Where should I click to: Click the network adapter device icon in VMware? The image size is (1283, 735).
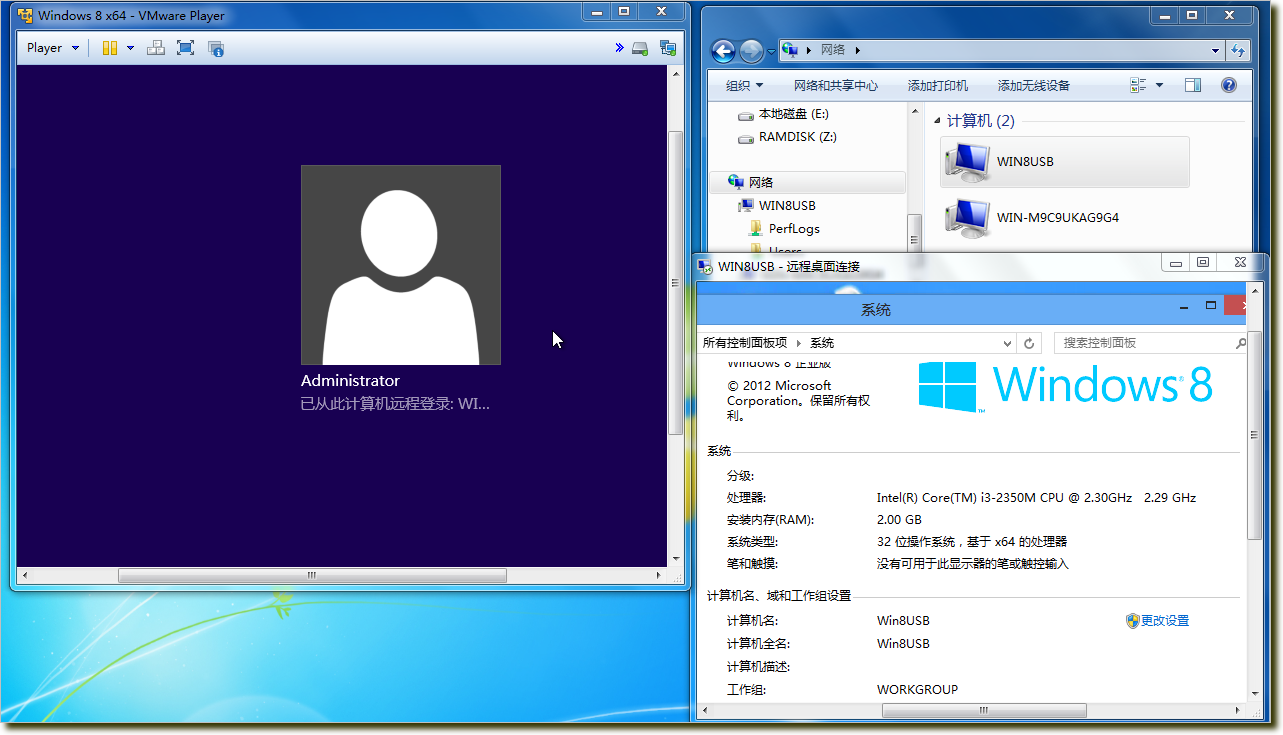[667, 48]
